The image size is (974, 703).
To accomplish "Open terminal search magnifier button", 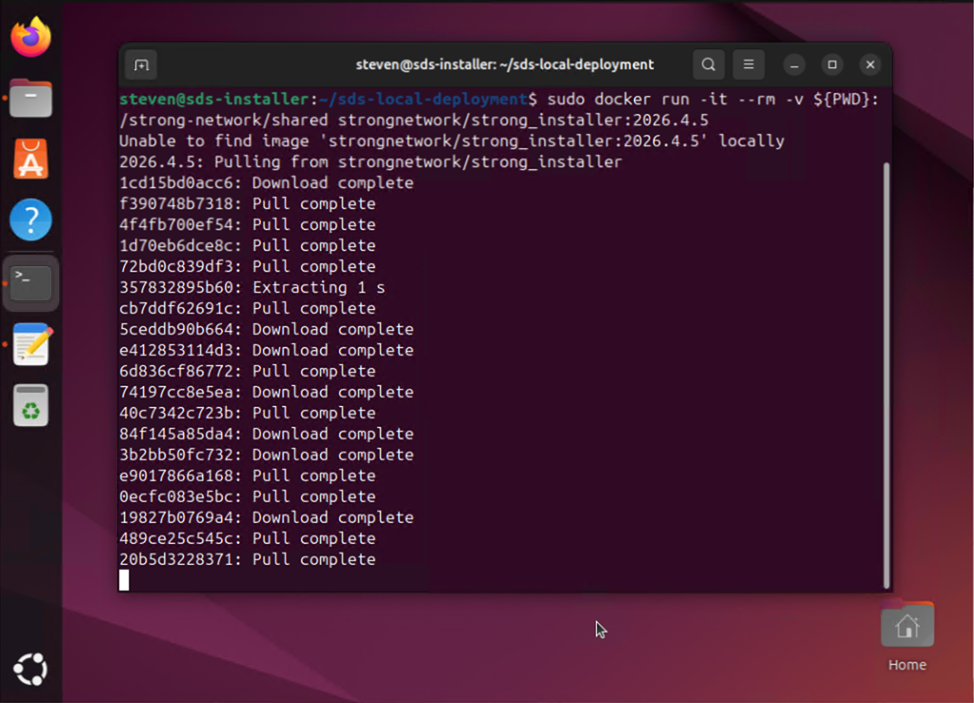I will pos(708,65).
